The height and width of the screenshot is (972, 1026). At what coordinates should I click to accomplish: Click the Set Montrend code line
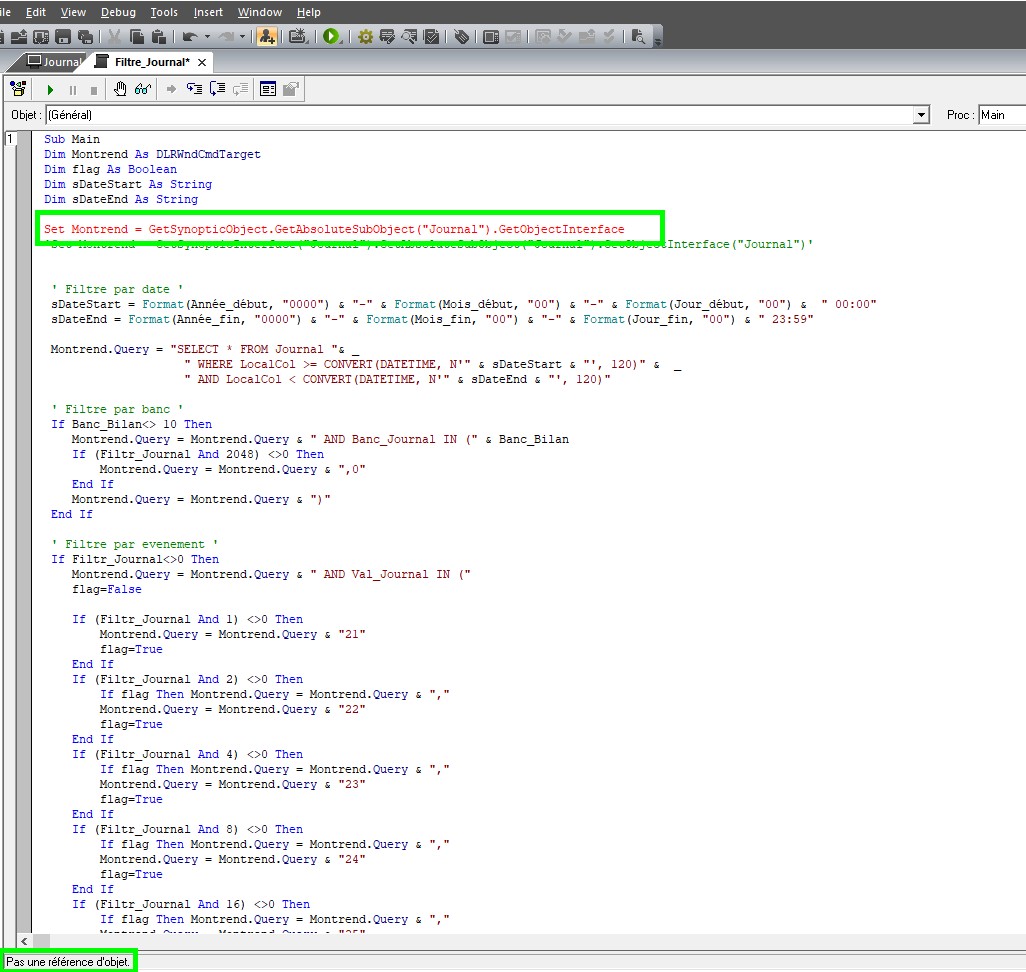pyautogui.click(x=334, y=229)
